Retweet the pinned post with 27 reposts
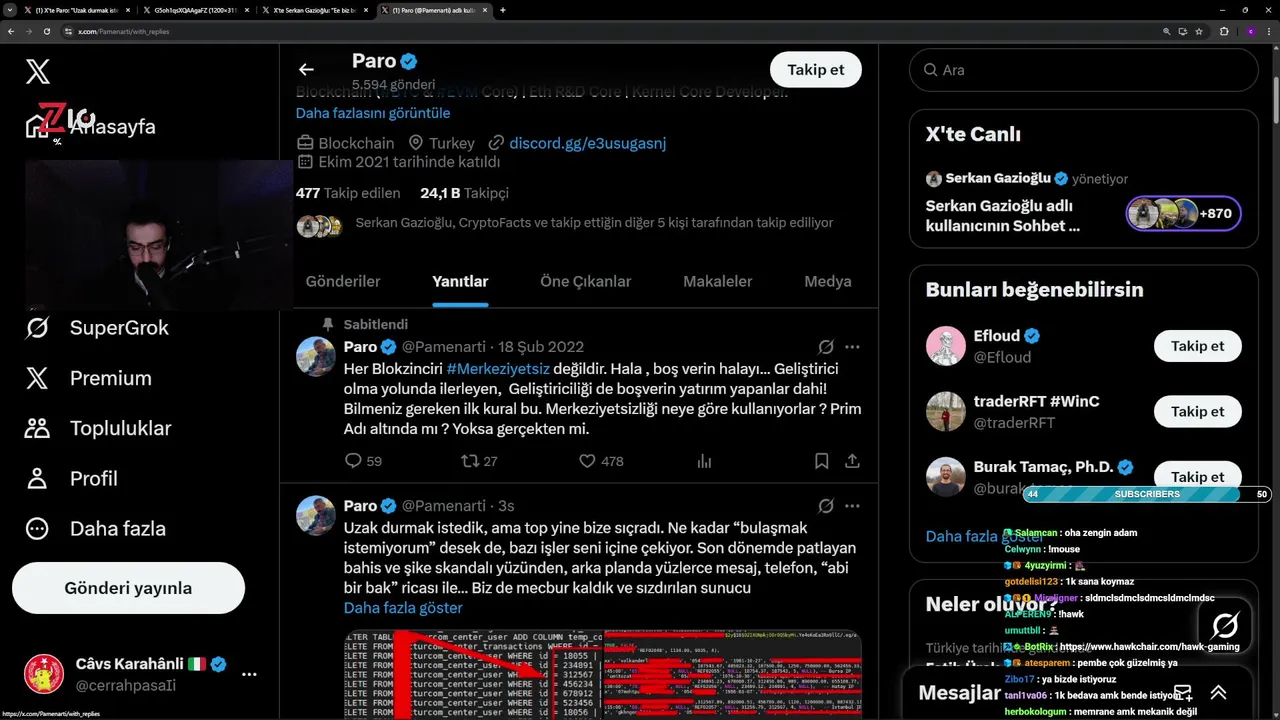 (479, 461)
